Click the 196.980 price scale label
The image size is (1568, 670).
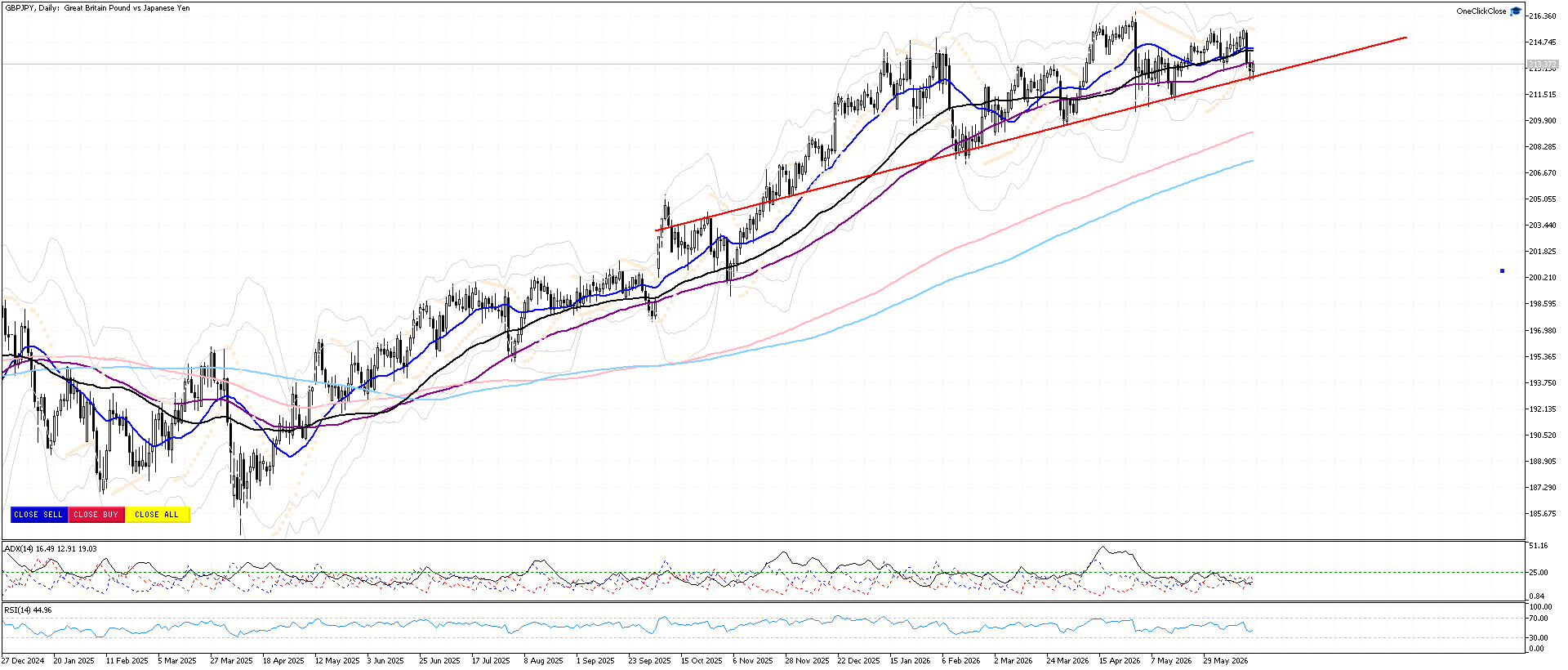tap(1542, 331)
